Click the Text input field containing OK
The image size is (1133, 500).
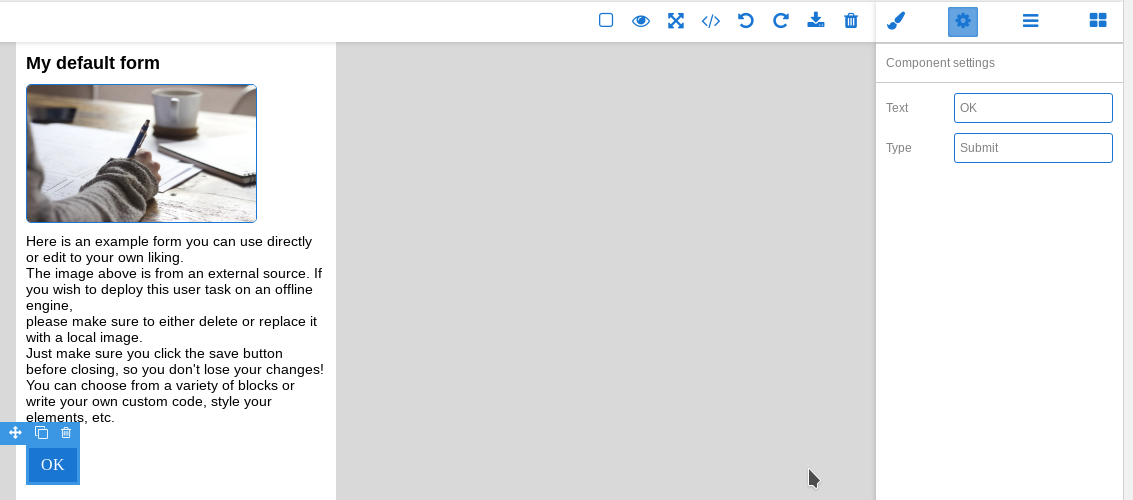coord(1033,108)
